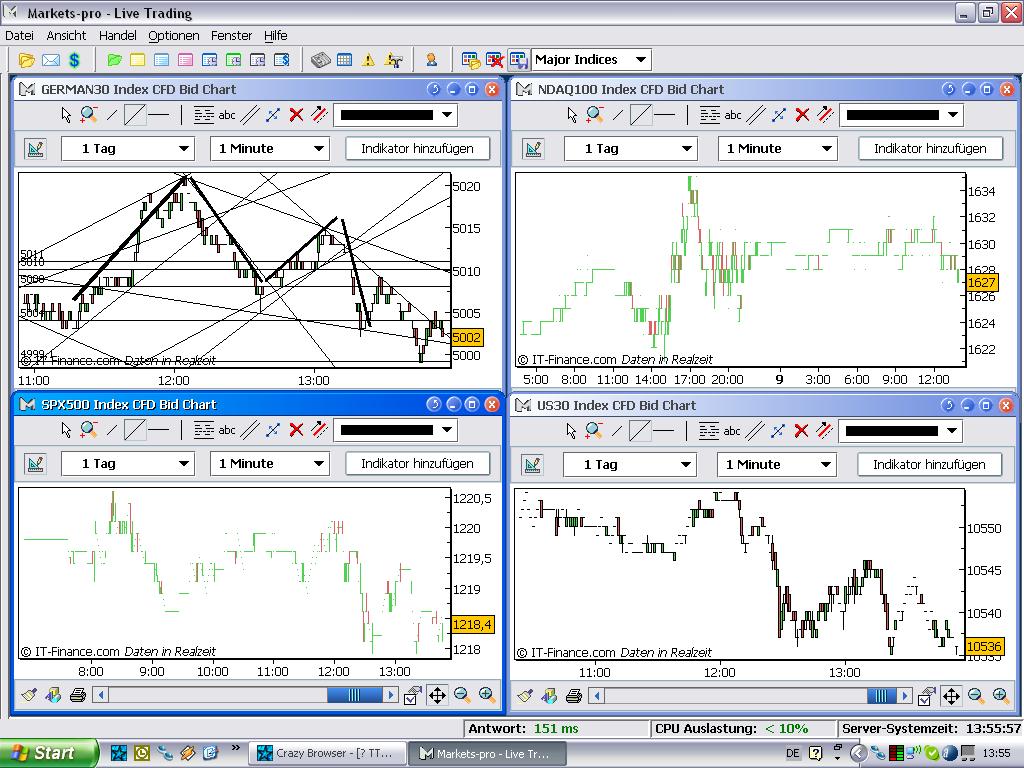Click the red X delete tool in GERMAN30 chart
The height and width of the screenshot is (768, 1024).
(296, 115)
